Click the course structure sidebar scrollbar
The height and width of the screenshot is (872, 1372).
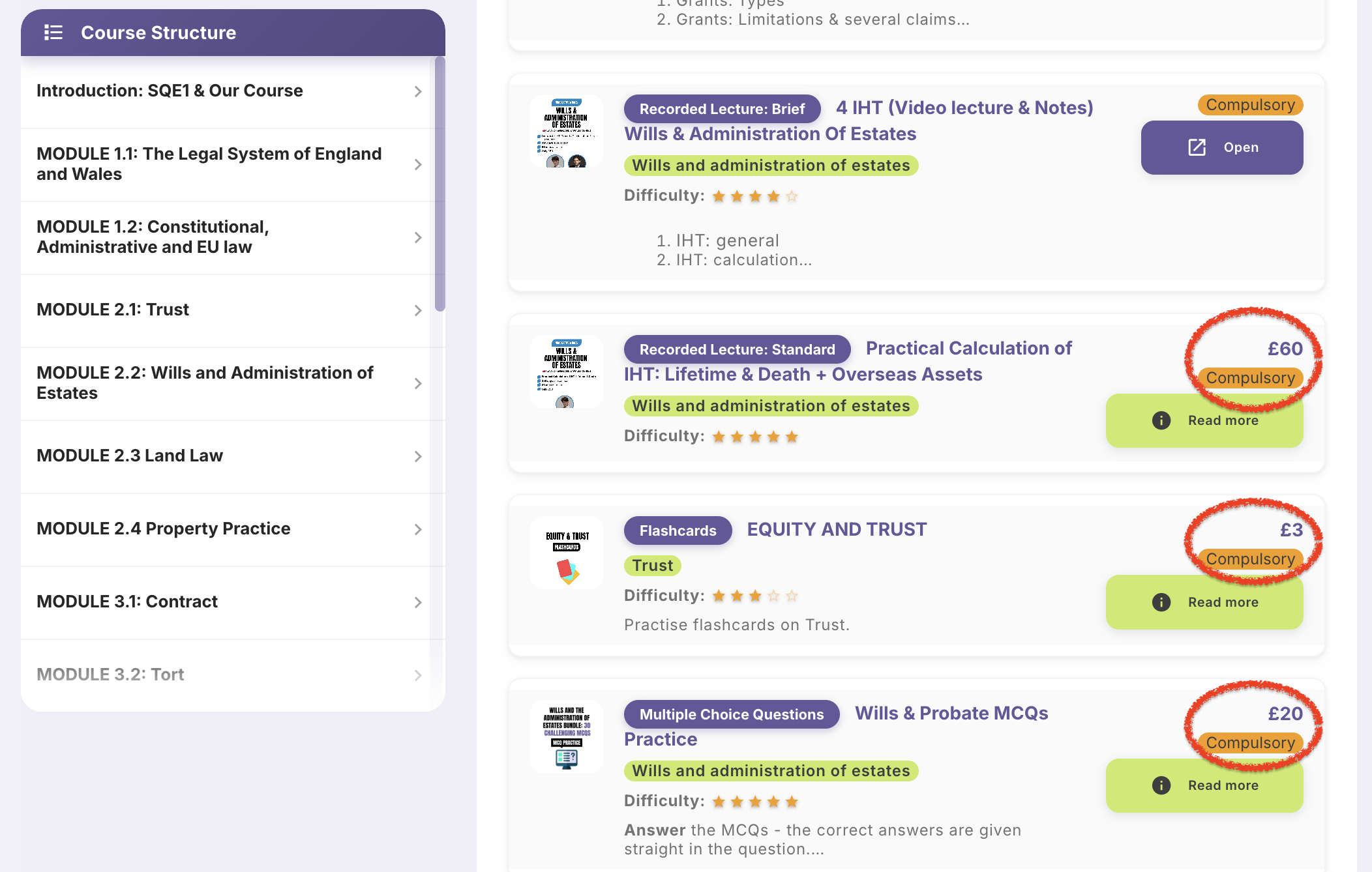pos(440,184)
